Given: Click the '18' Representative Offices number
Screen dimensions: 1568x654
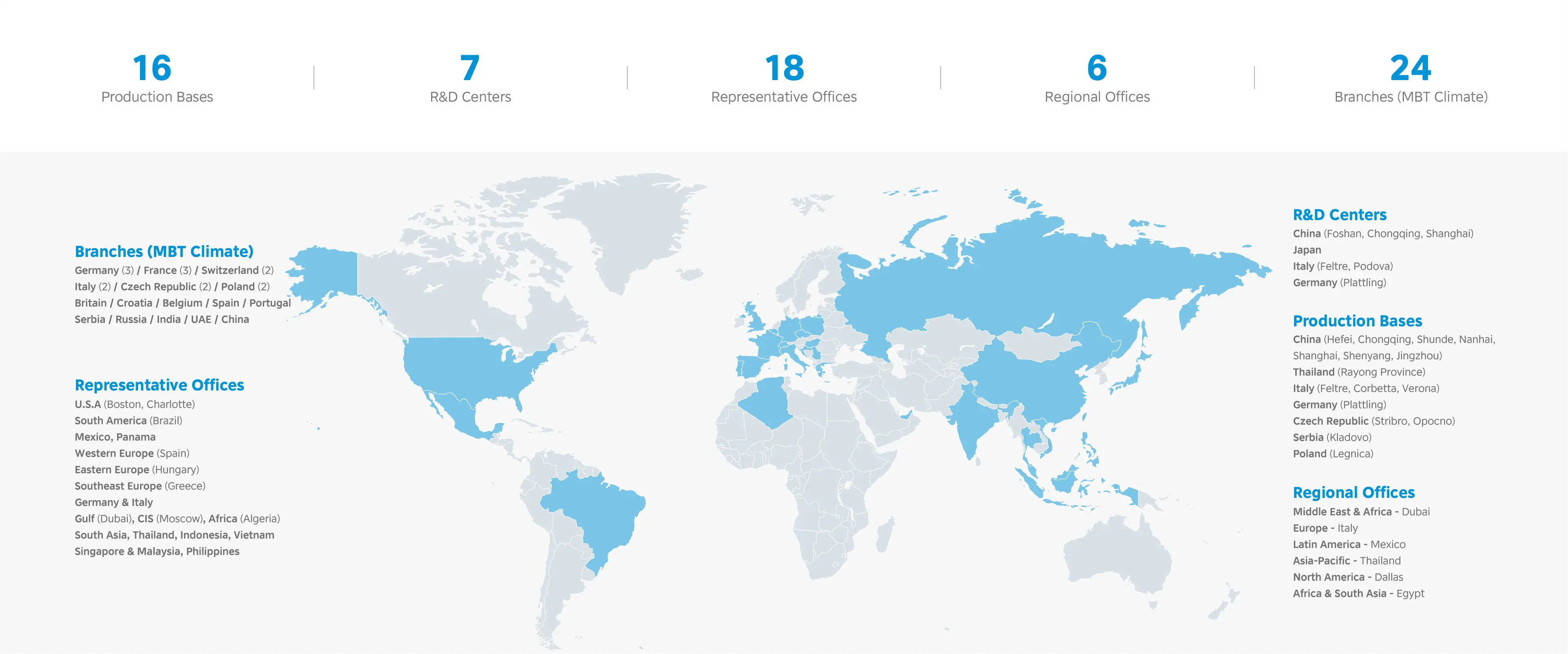Looking at the screenshot, I should click(x=784, y=67).
